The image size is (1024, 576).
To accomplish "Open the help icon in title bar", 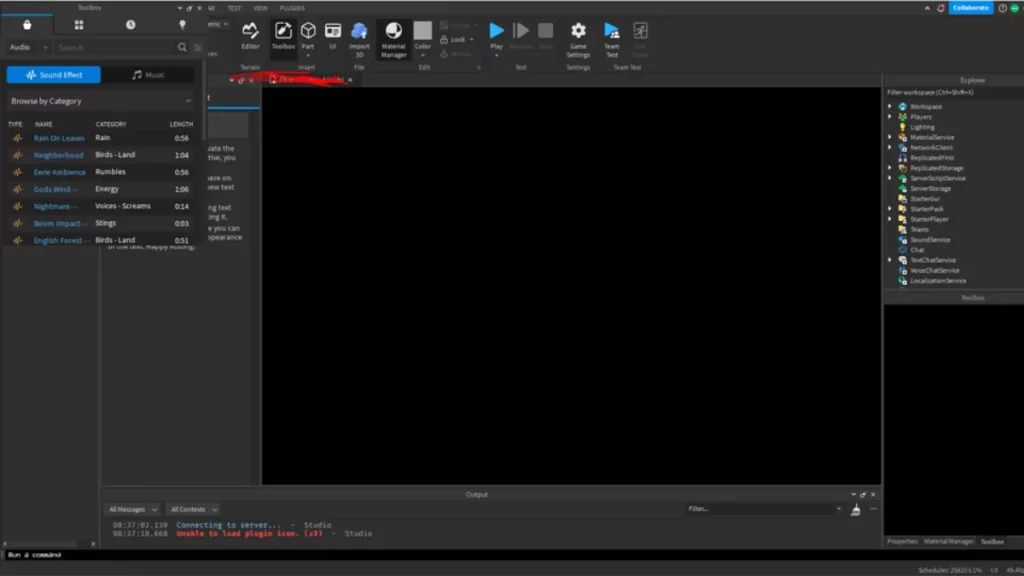I will pyautogui.click(x=1002, y=8).
